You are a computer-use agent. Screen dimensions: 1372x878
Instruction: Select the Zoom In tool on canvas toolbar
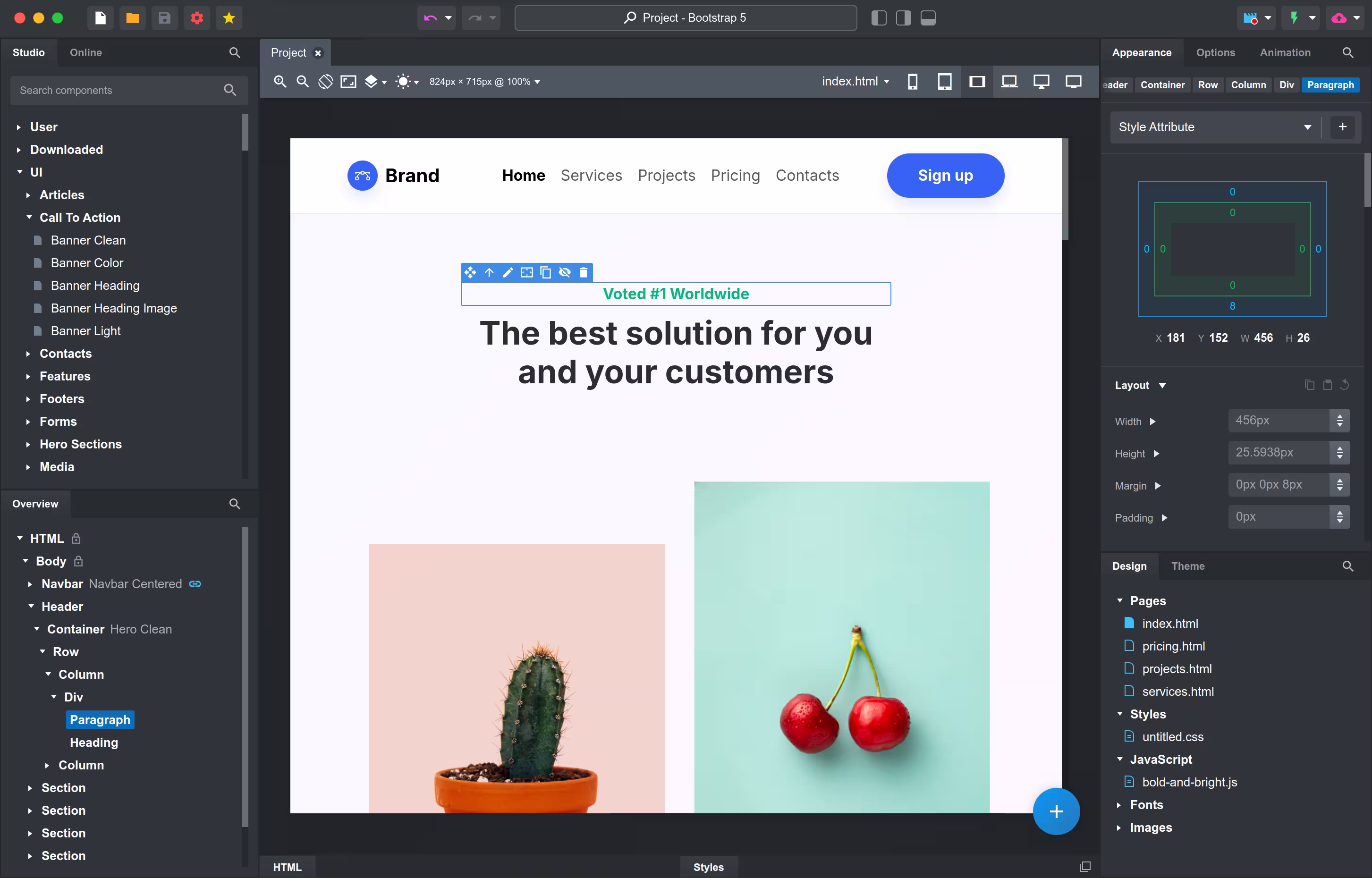pyautogui.click(x=280, y=82)
